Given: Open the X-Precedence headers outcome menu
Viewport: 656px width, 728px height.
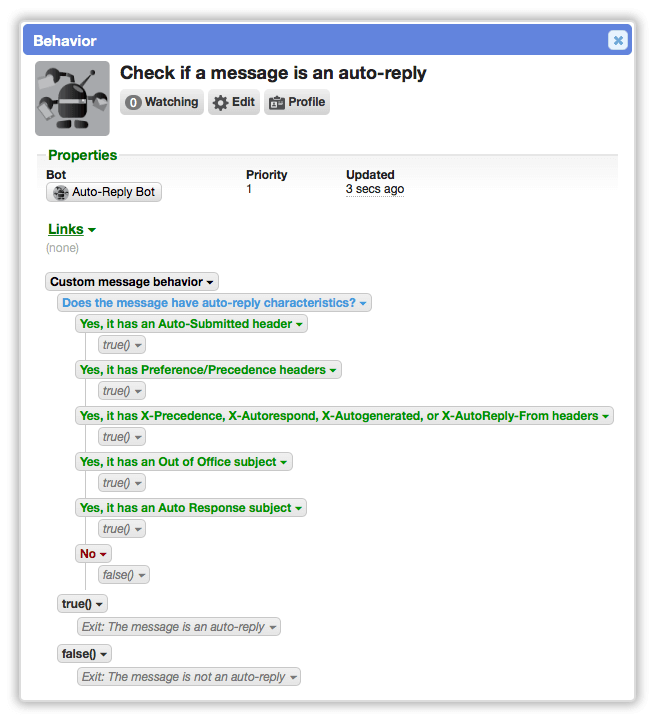Looking at the screenshot, I should 344,416.
